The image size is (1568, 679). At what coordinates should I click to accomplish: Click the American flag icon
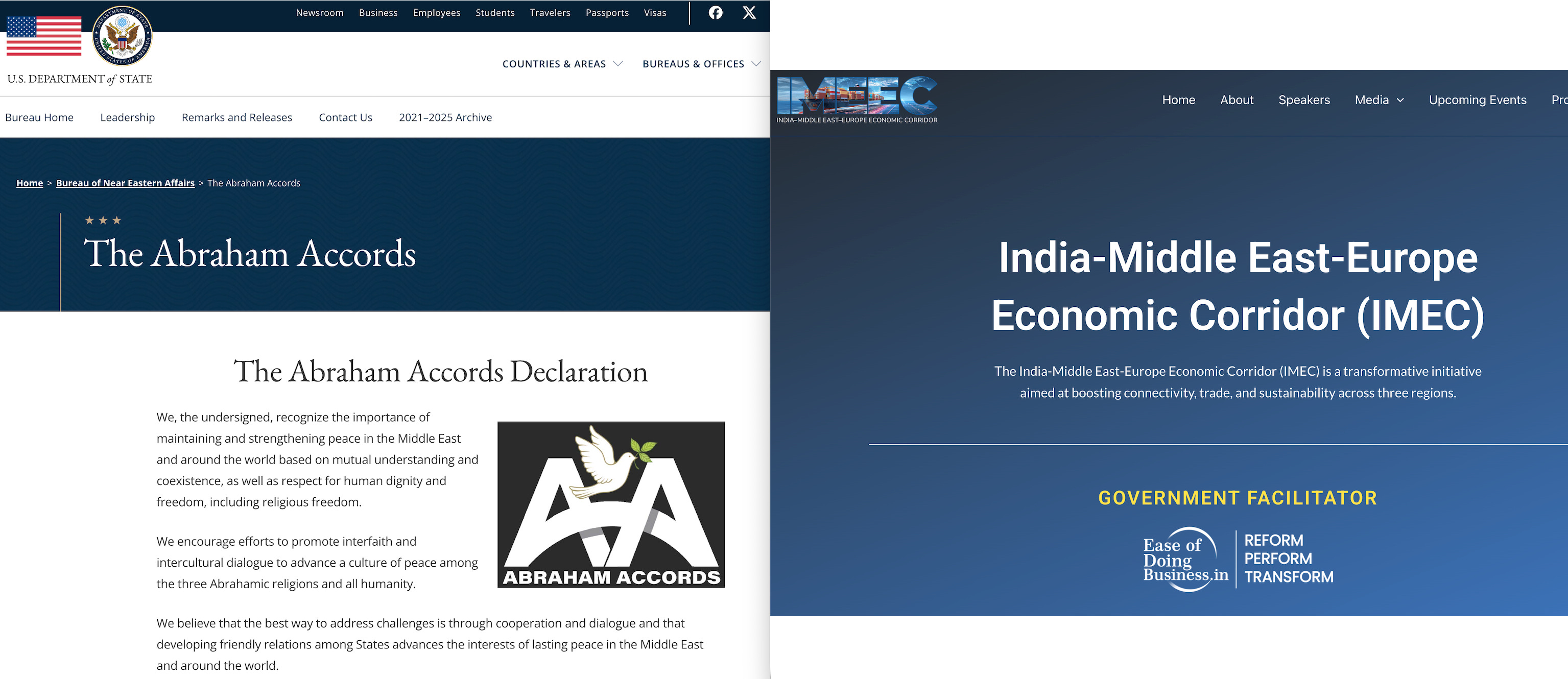[44, 36]
